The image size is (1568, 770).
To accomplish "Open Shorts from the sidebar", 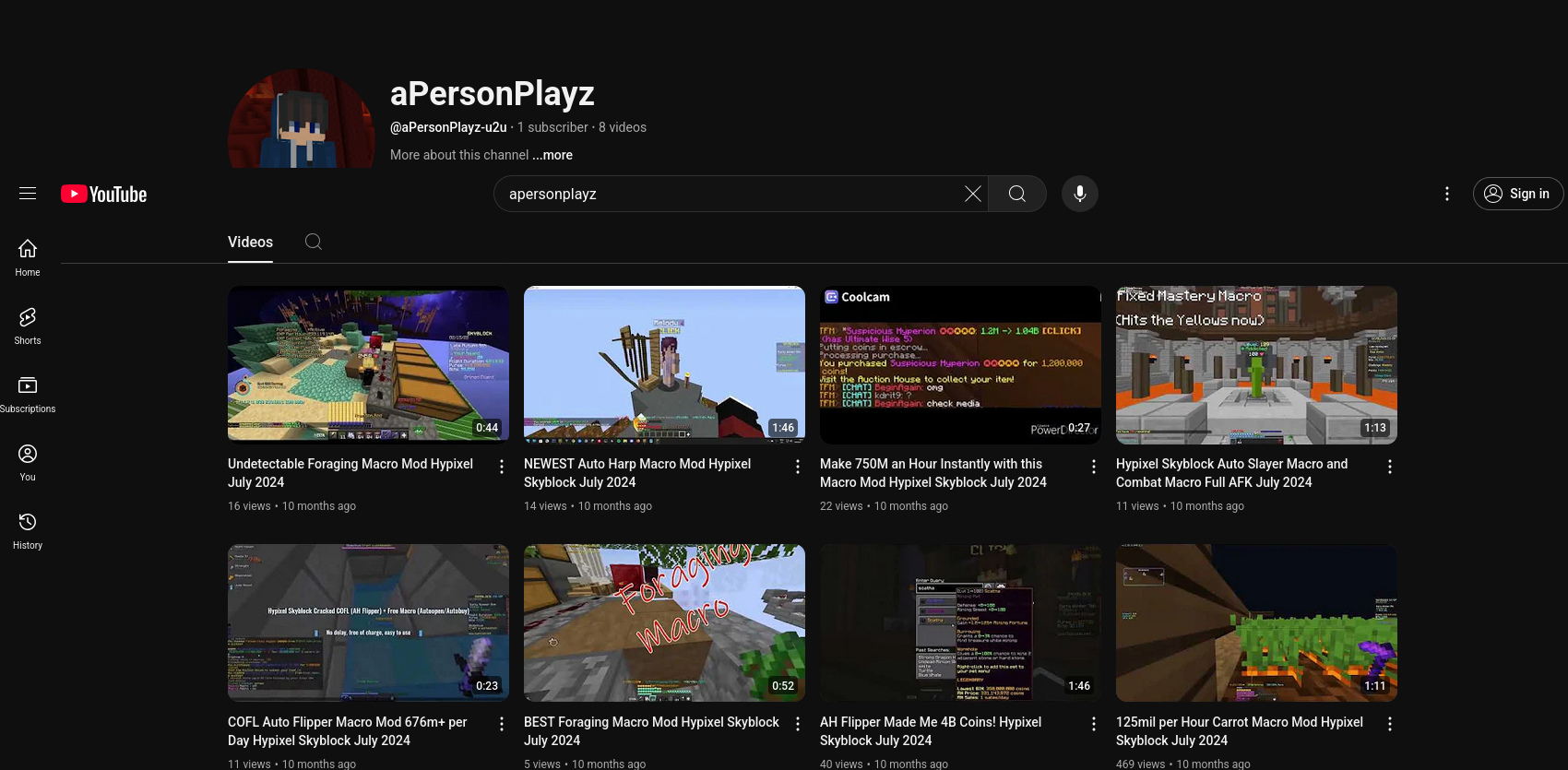I will click(28, 326).
